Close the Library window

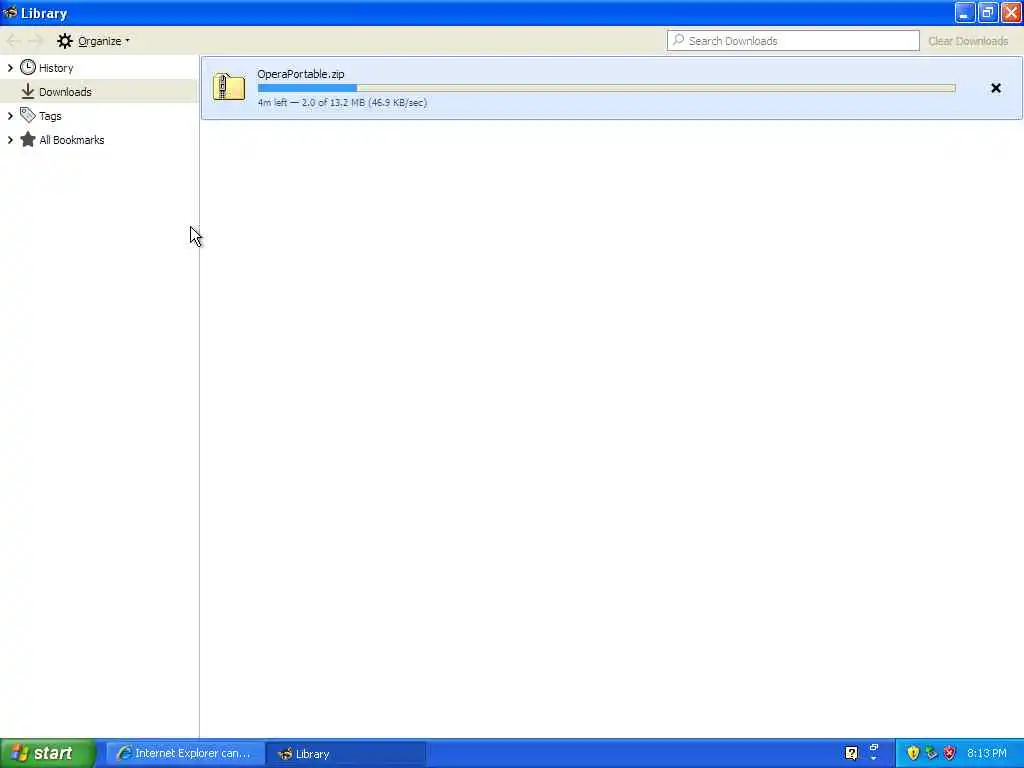[1011, 12]
